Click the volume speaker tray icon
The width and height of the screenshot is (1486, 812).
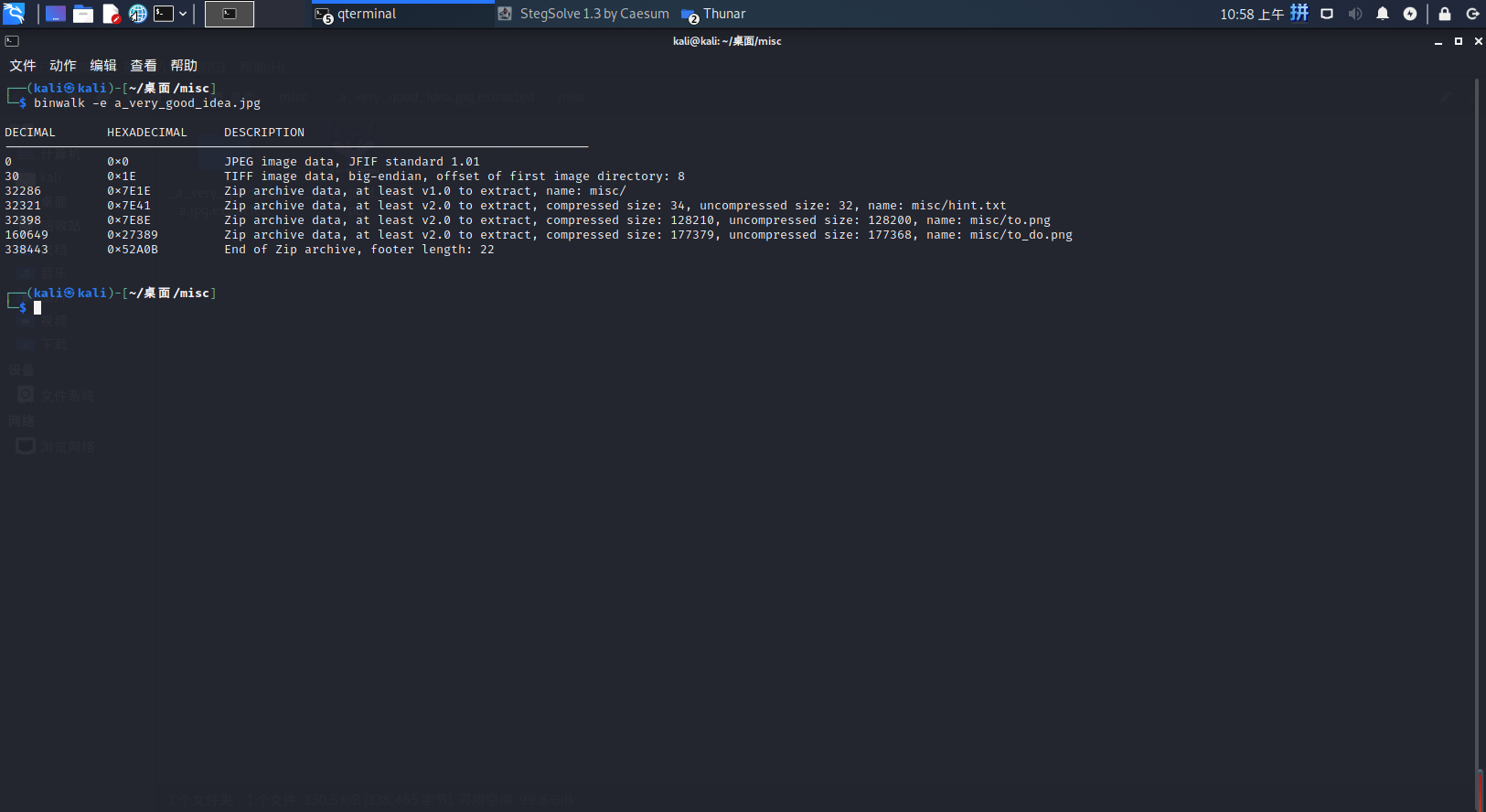(x=1355, y=14)
